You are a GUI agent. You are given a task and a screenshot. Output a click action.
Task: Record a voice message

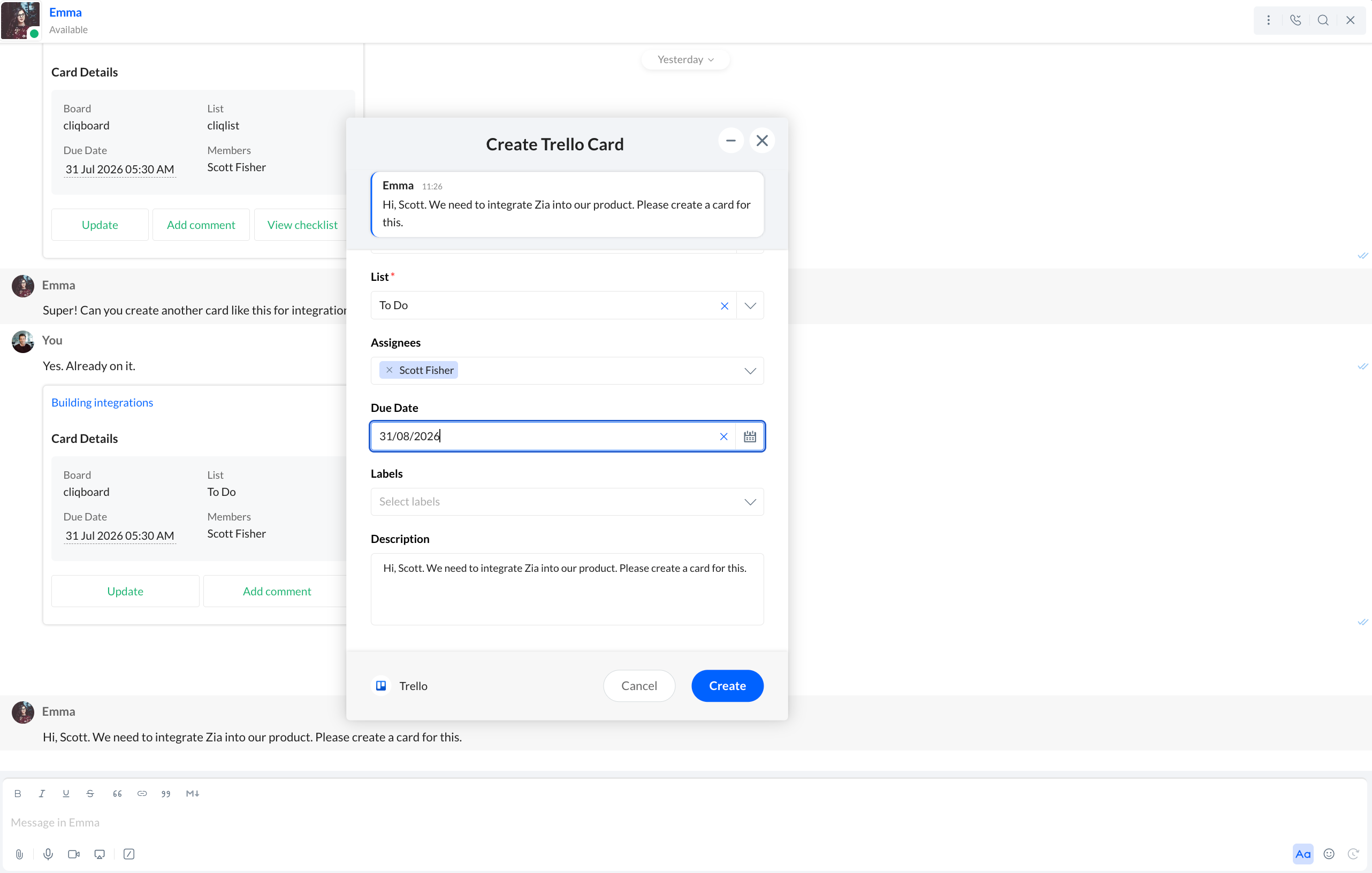[48, 854]
